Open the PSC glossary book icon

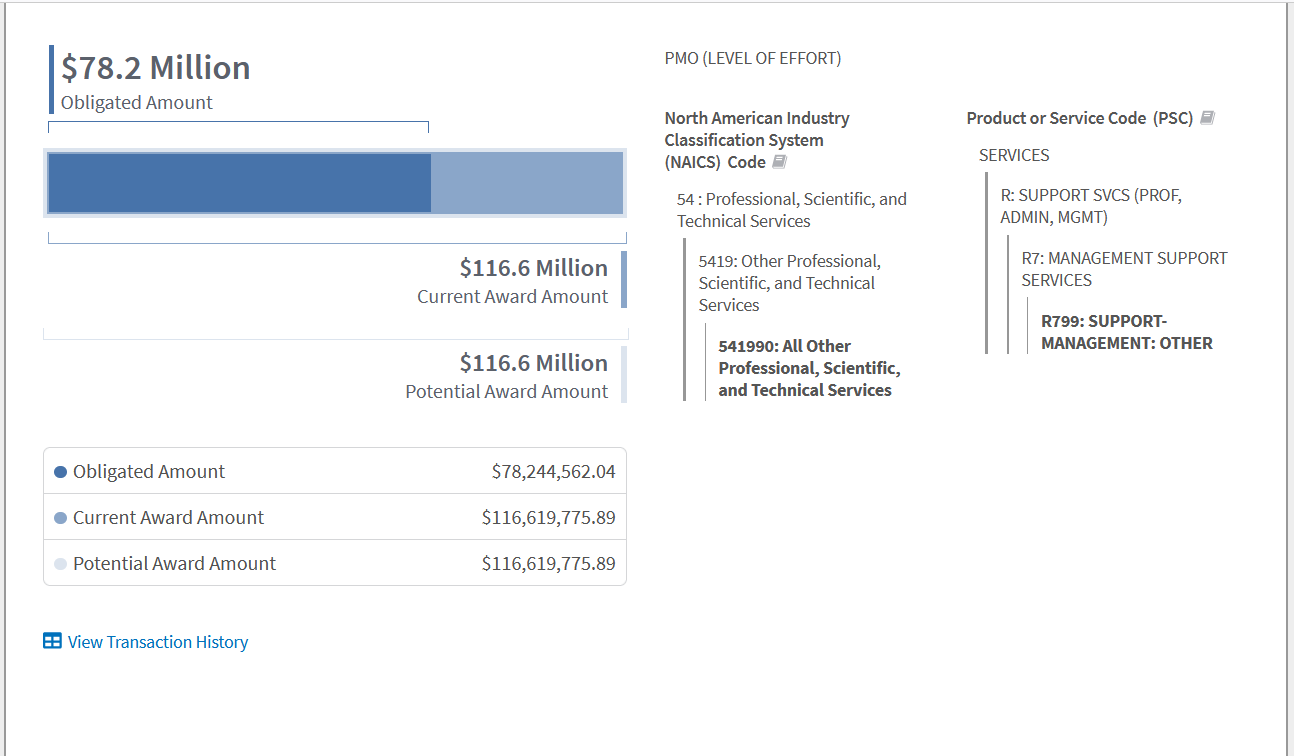(1207, 118)
